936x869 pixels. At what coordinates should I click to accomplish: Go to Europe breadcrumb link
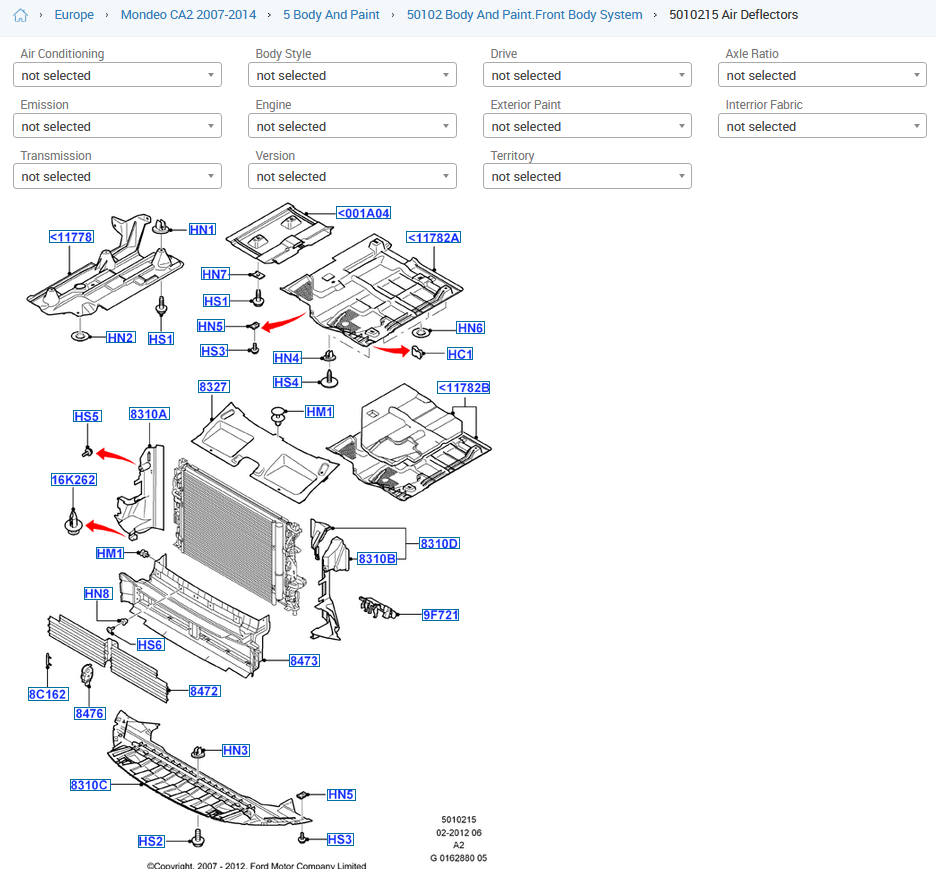[74, 15]
